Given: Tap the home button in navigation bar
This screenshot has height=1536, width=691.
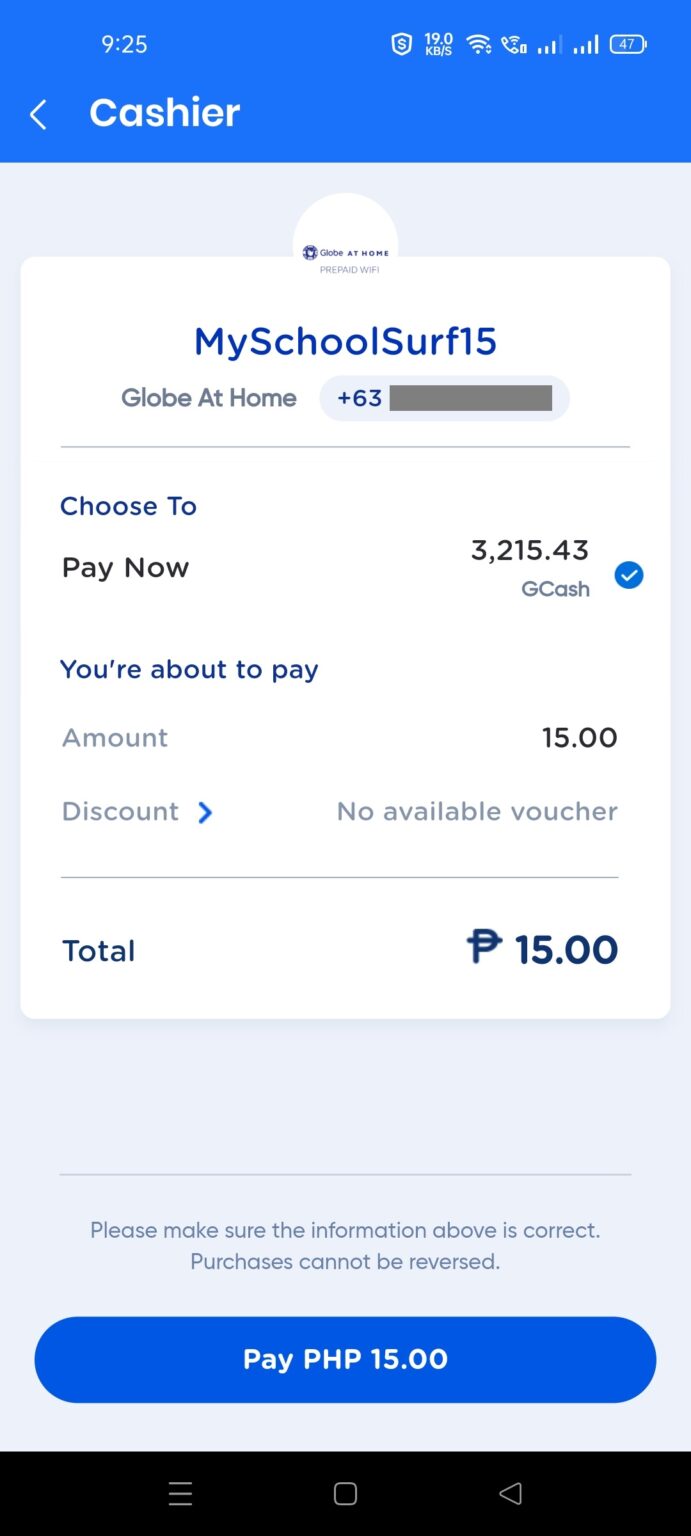Looking at the screenshot, I should click(x=345, y=1493).
